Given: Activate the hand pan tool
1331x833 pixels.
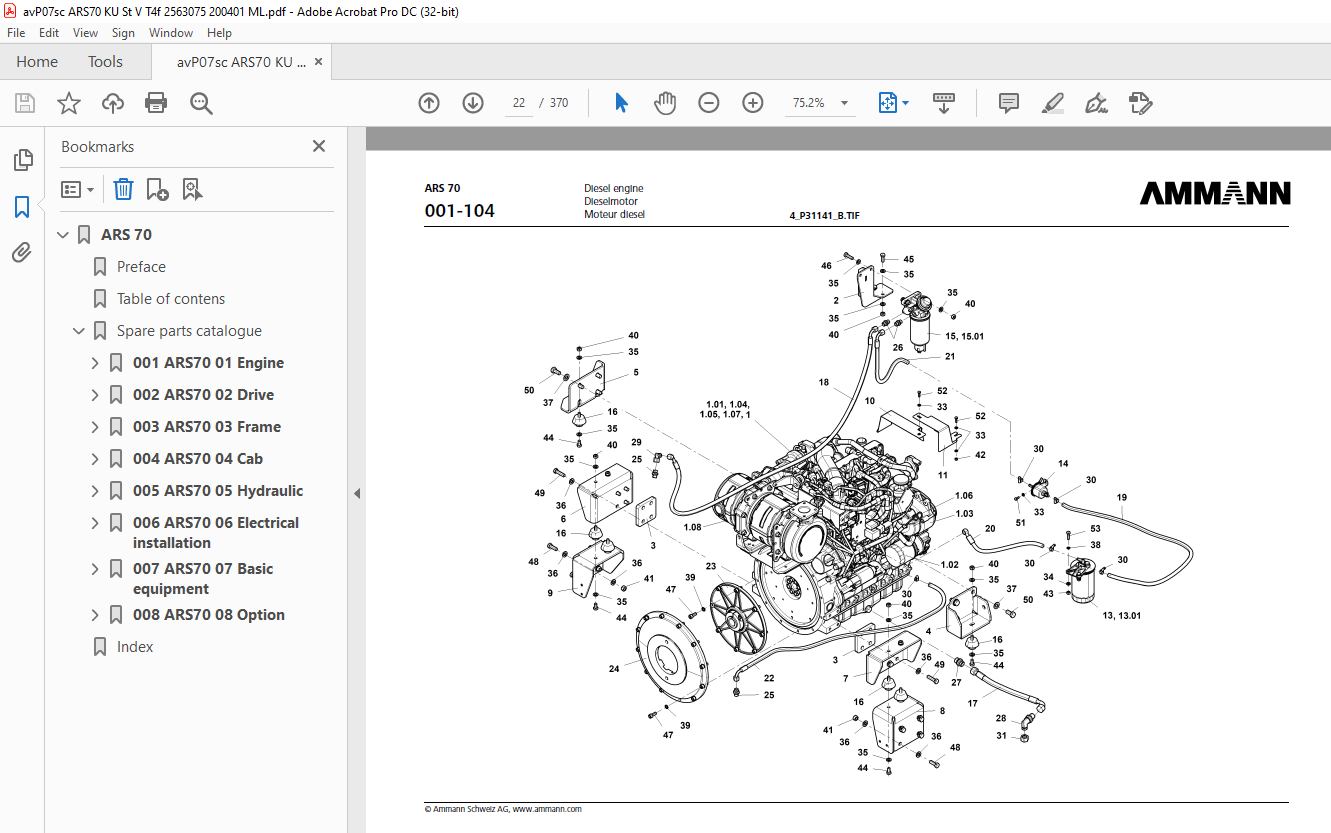Looking at the screenshot, I should [x=665, y=103].
